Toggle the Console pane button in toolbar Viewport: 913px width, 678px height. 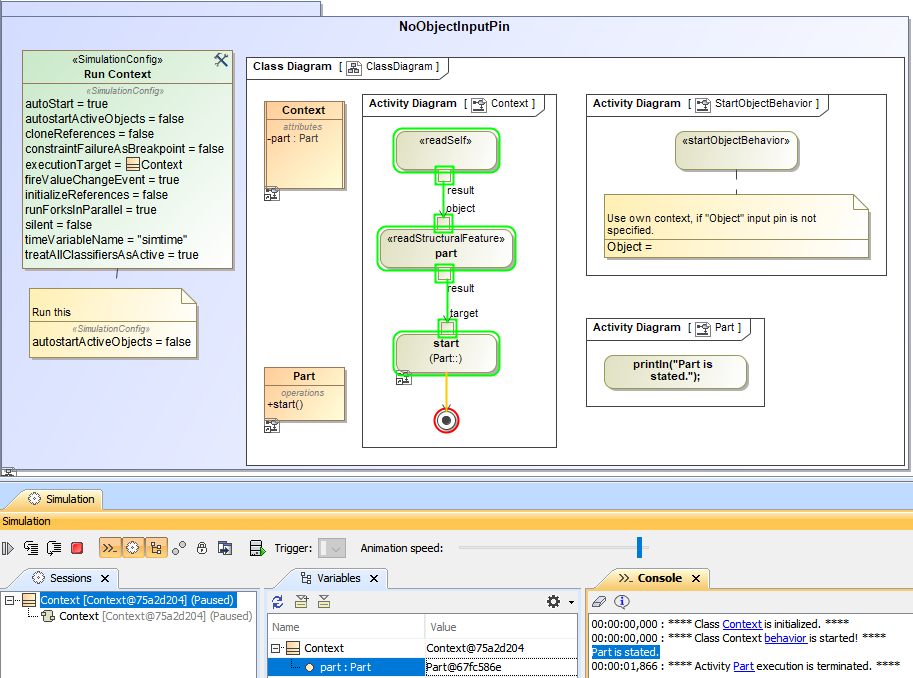pyautogui.click(x=109, y=548)
